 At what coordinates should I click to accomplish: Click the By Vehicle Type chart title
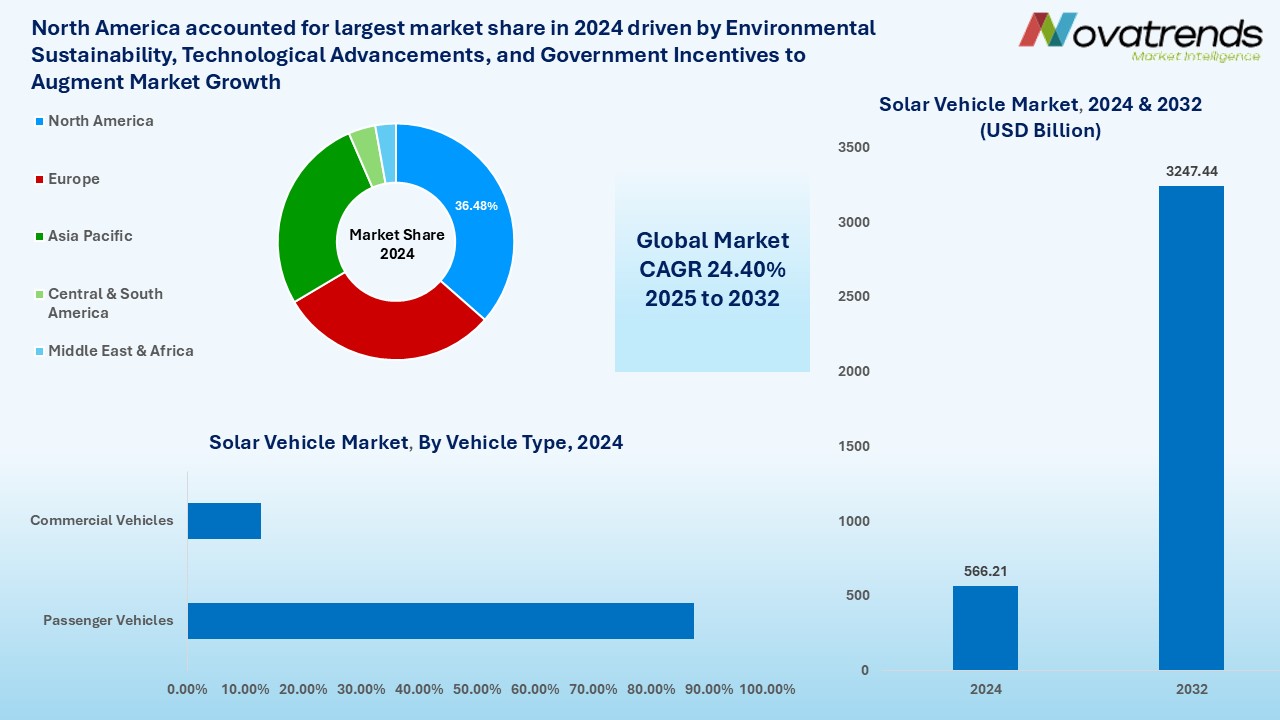(416, 442)
